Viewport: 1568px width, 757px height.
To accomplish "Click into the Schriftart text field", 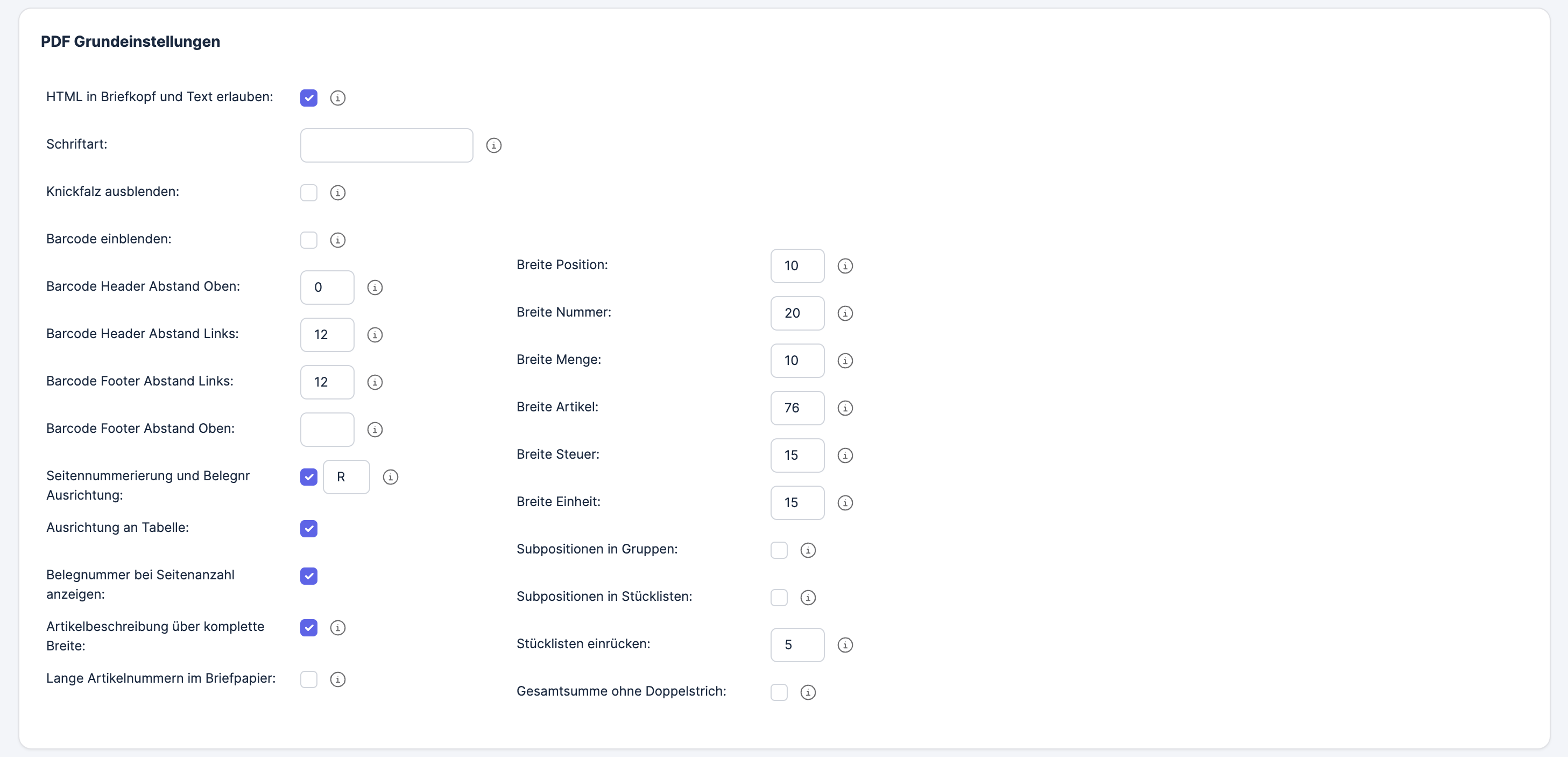I will click(386, 145).
